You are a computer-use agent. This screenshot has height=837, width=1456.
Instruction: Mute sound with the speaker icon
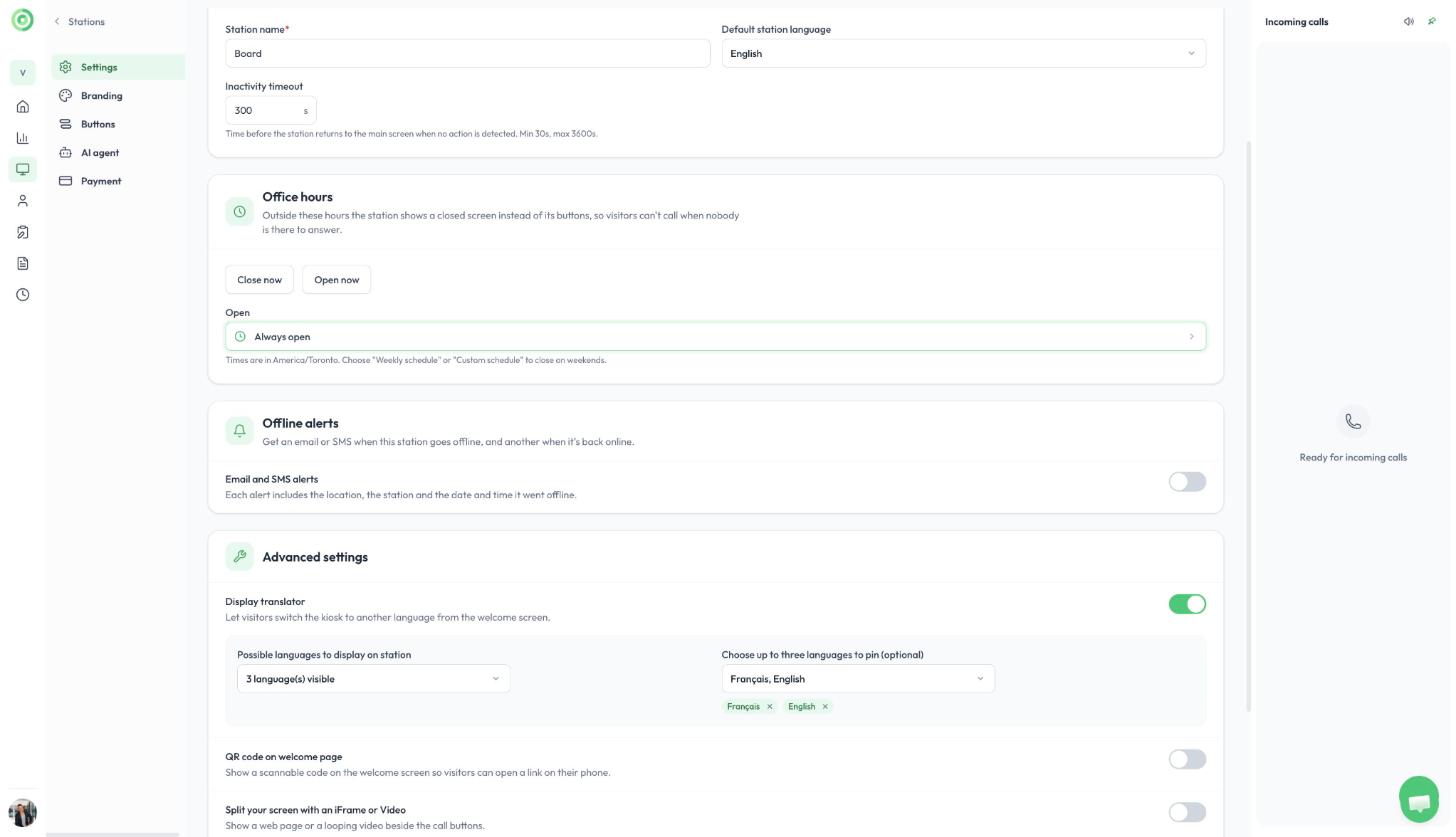click(x=1408, y=22)
